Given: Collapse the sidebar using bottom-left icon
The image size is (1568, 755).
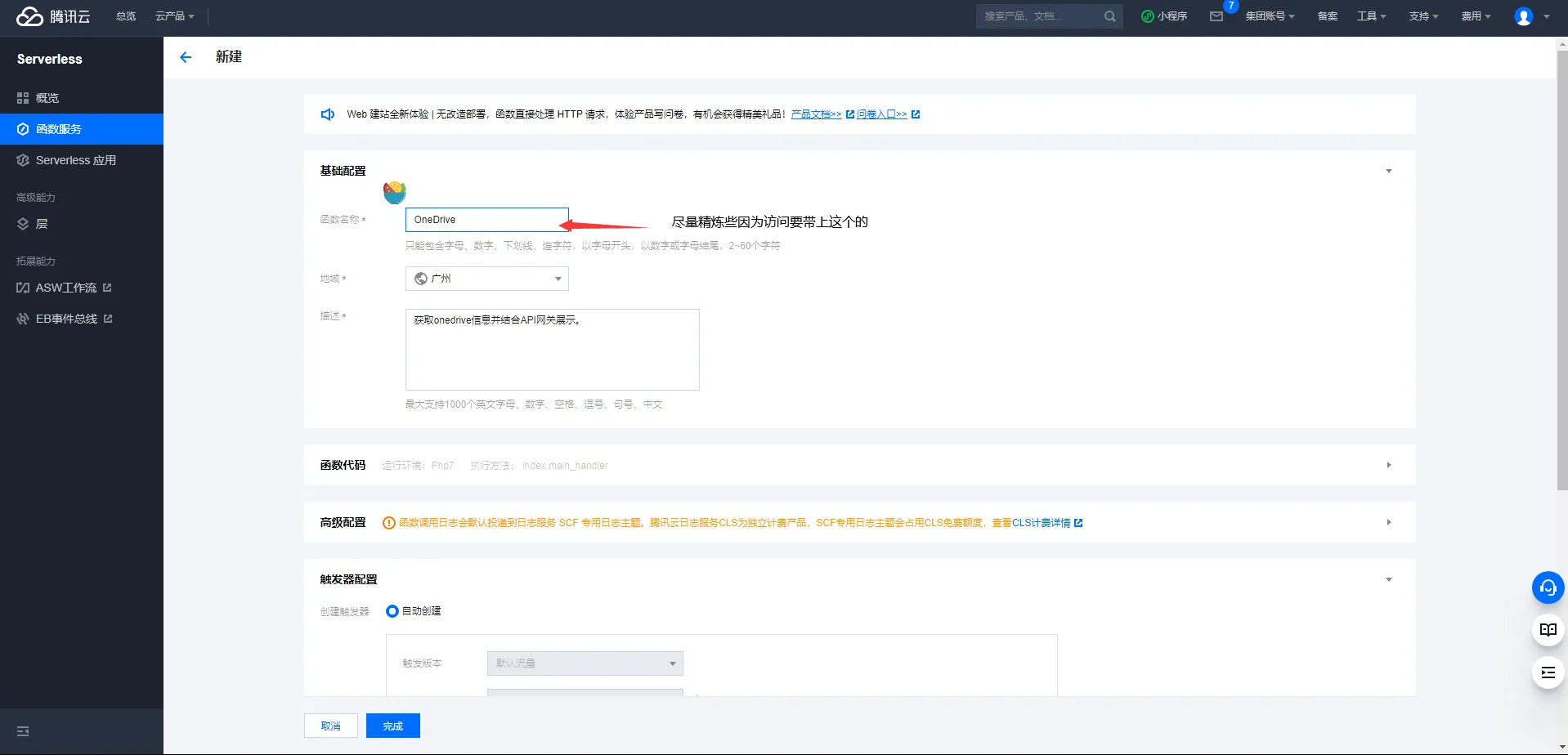Looking at the screenshot, I should 23,731.
